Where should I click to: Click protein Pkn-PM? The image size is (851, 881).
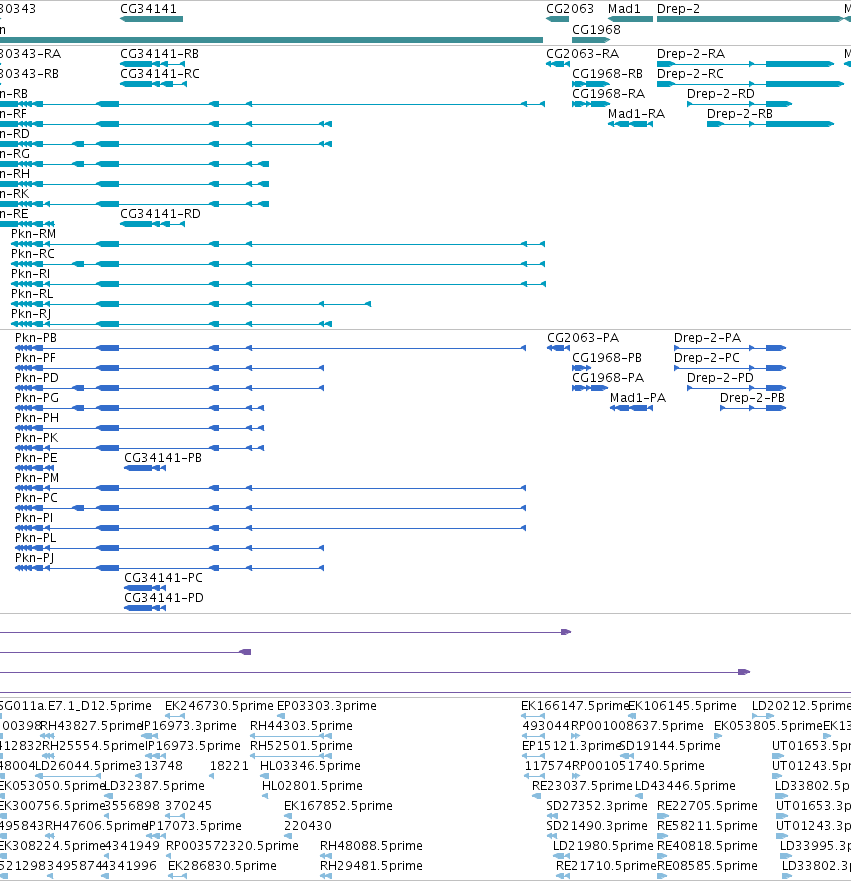[37, 478]
